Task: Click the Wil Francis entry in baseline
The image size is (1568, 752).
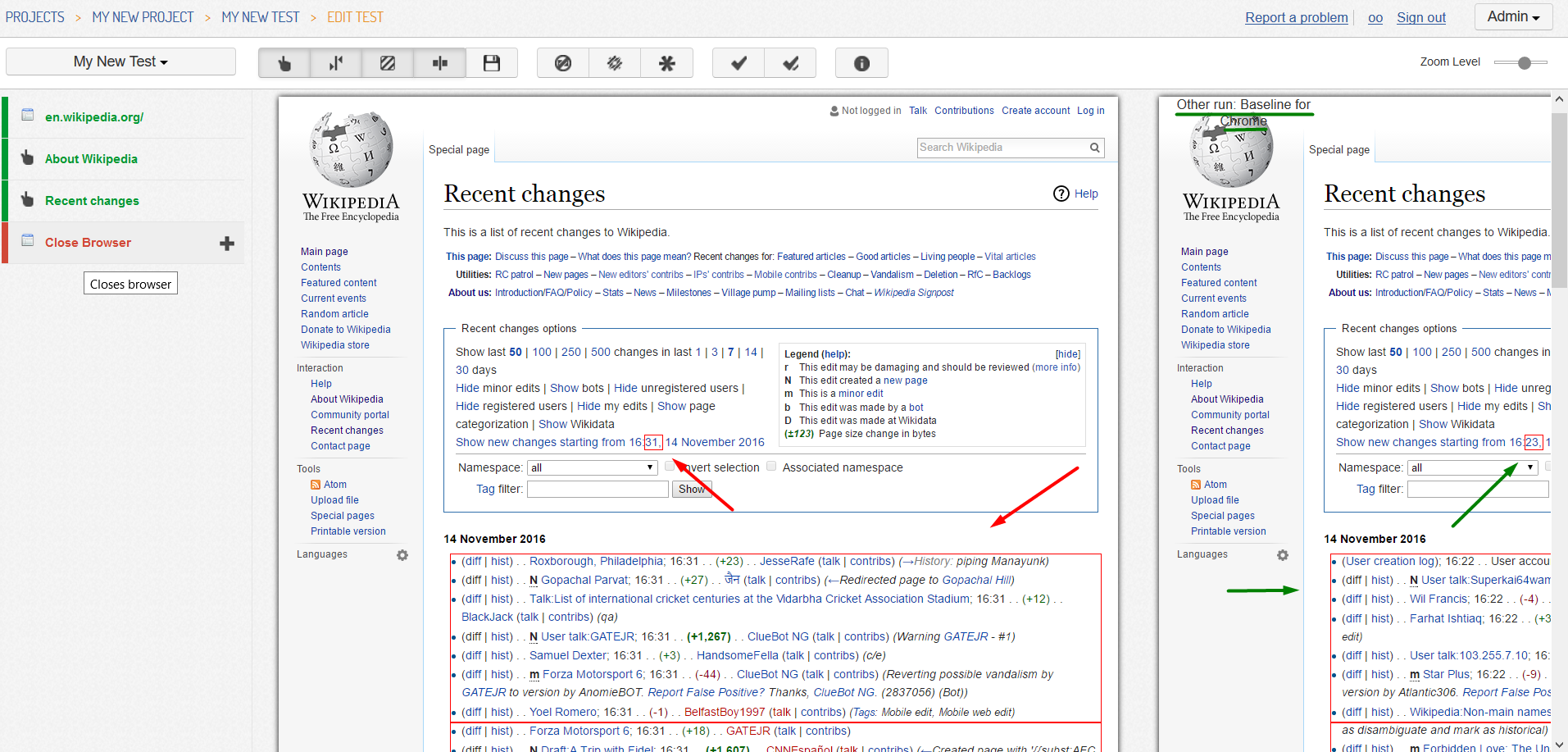Action: (x=1438, y=599)
